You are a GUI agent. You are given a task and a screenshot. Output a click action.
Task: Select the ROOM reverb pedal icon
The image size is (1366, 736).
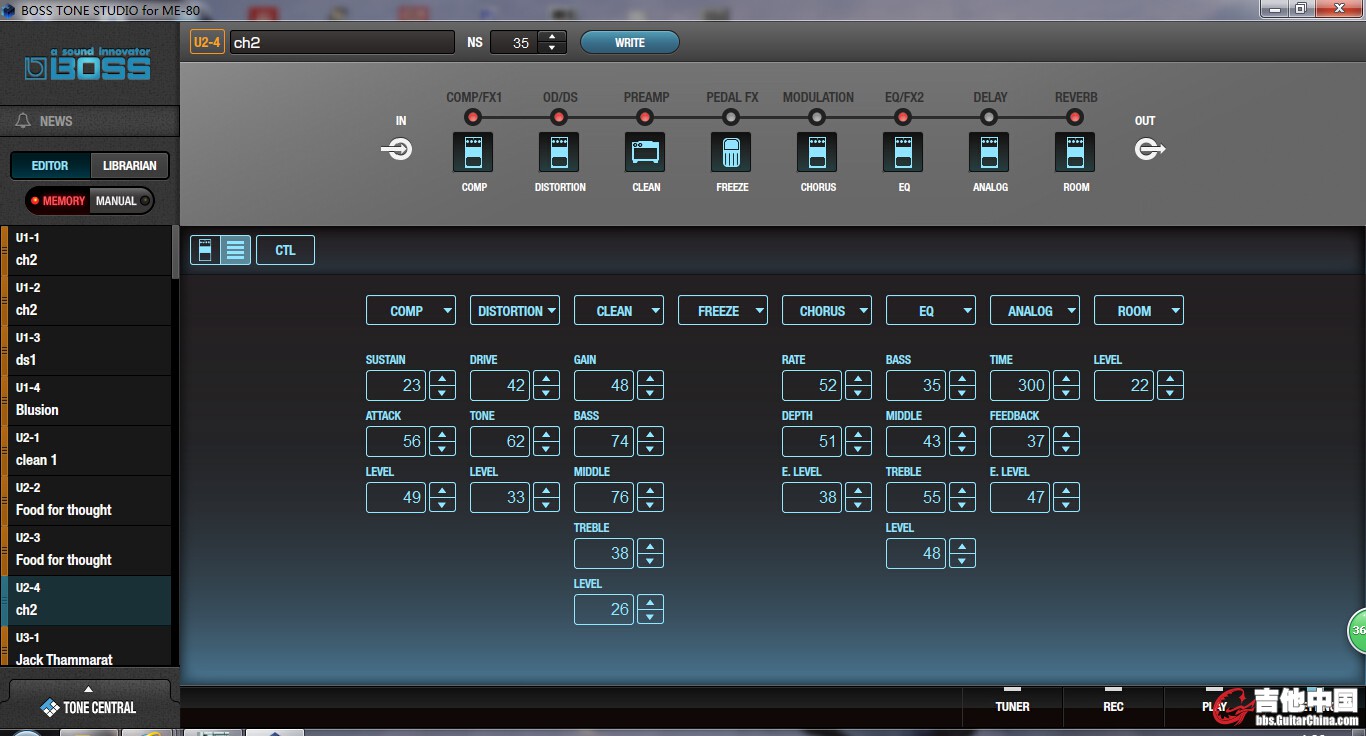click(x=1075, y=153)
